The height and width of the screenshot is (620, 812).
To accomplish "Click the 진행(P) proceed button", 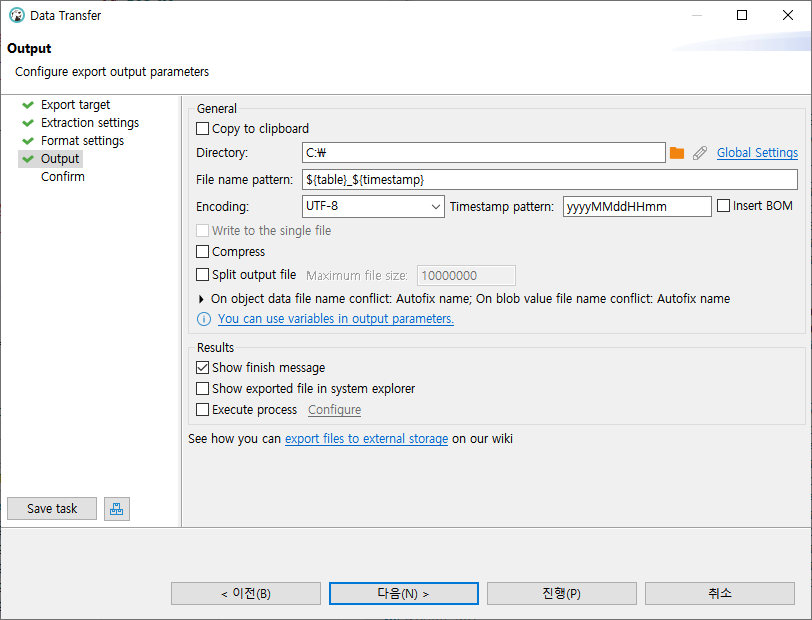I will [x=561, y=594].
